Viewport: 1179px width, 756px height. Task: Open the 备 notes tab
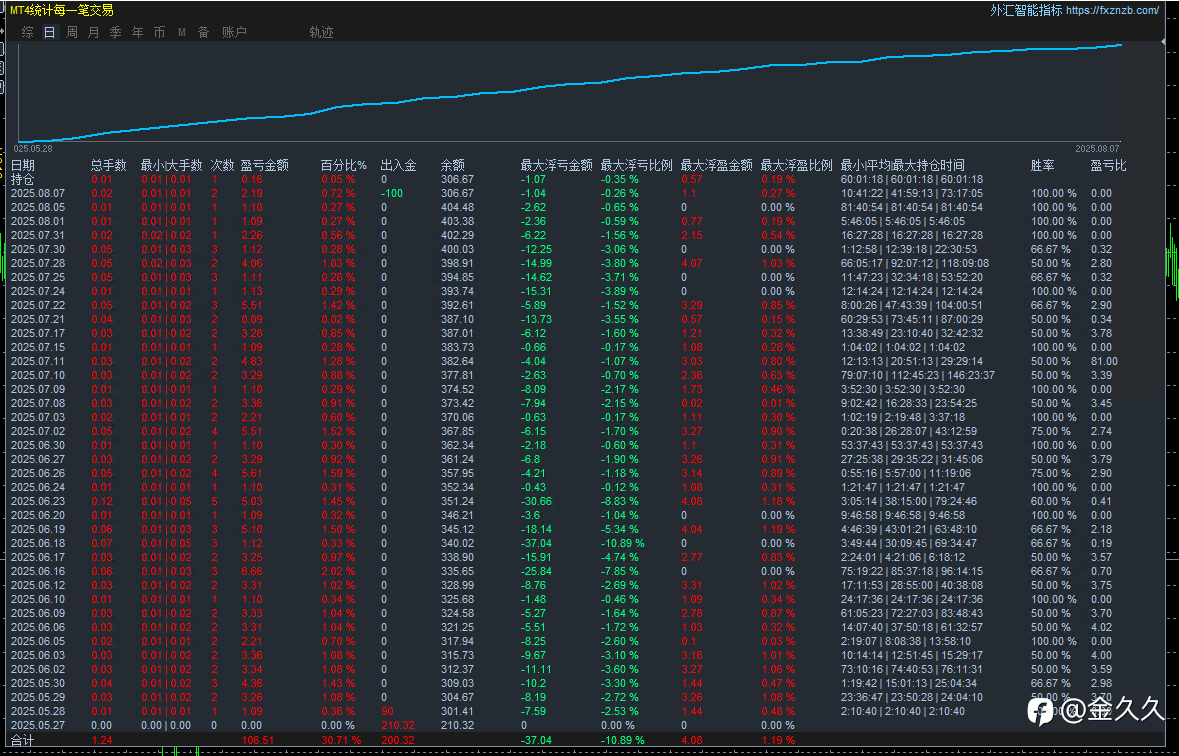point(203,32)
